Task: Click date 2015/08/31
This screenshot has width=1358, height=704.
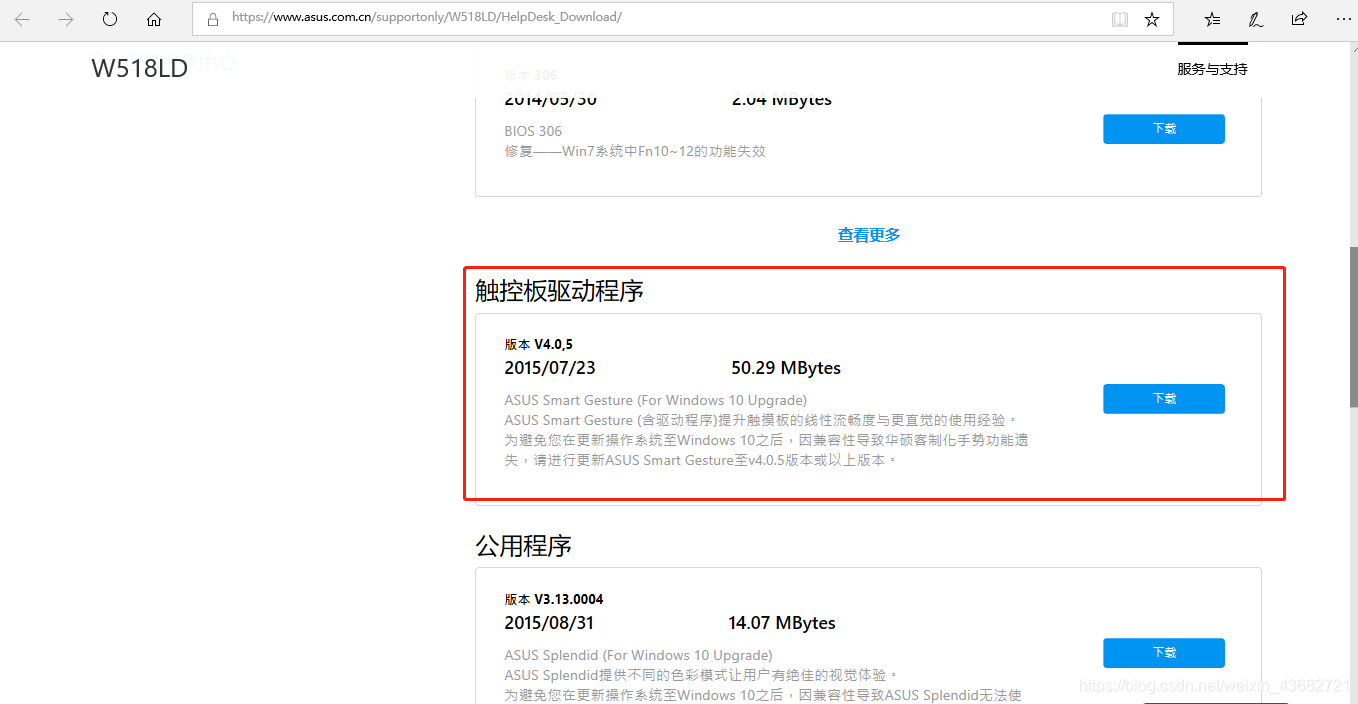Action: [549, 623]
